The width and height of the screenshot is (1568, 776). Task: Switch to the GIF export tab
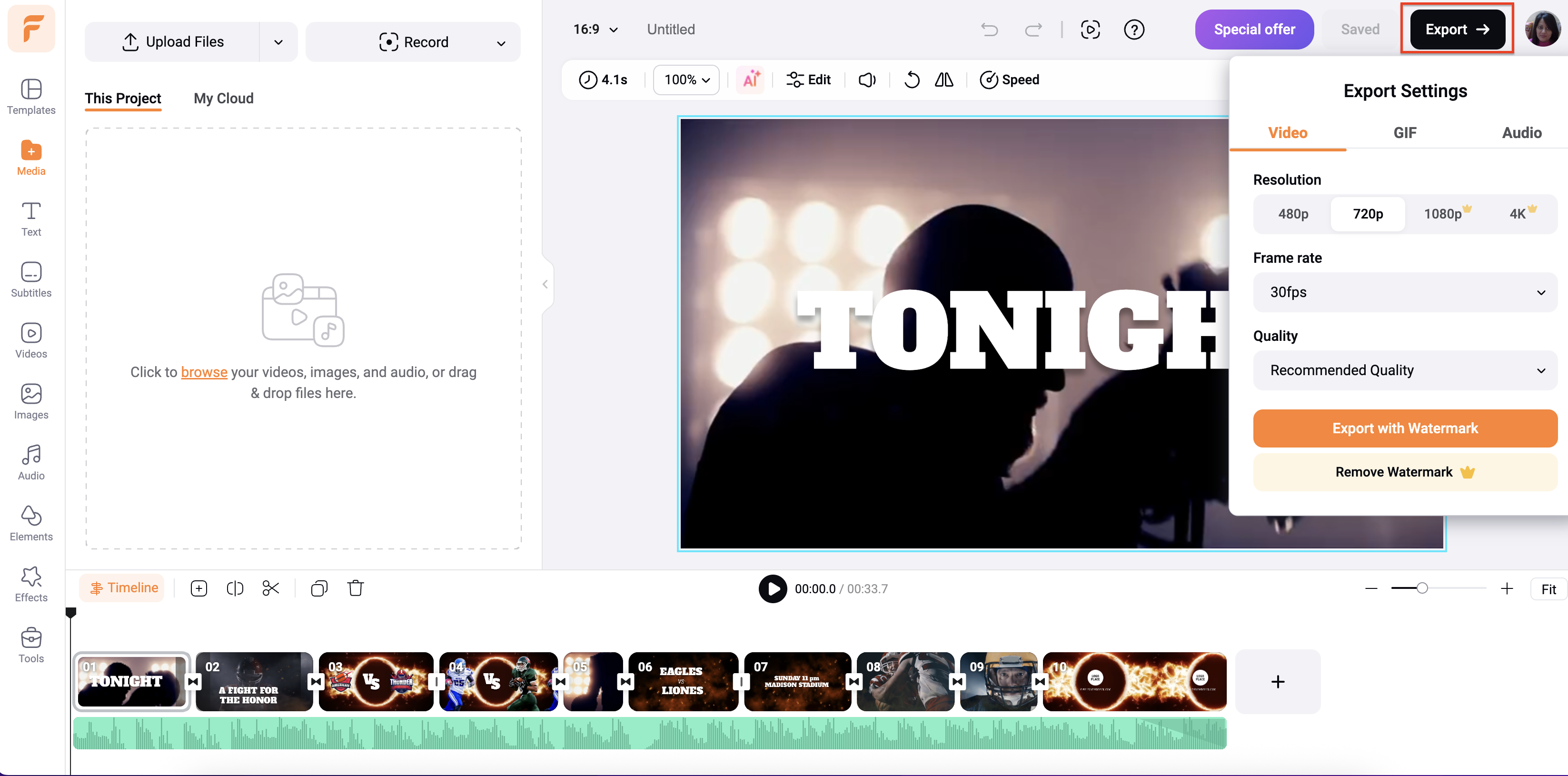(1405, 133)
